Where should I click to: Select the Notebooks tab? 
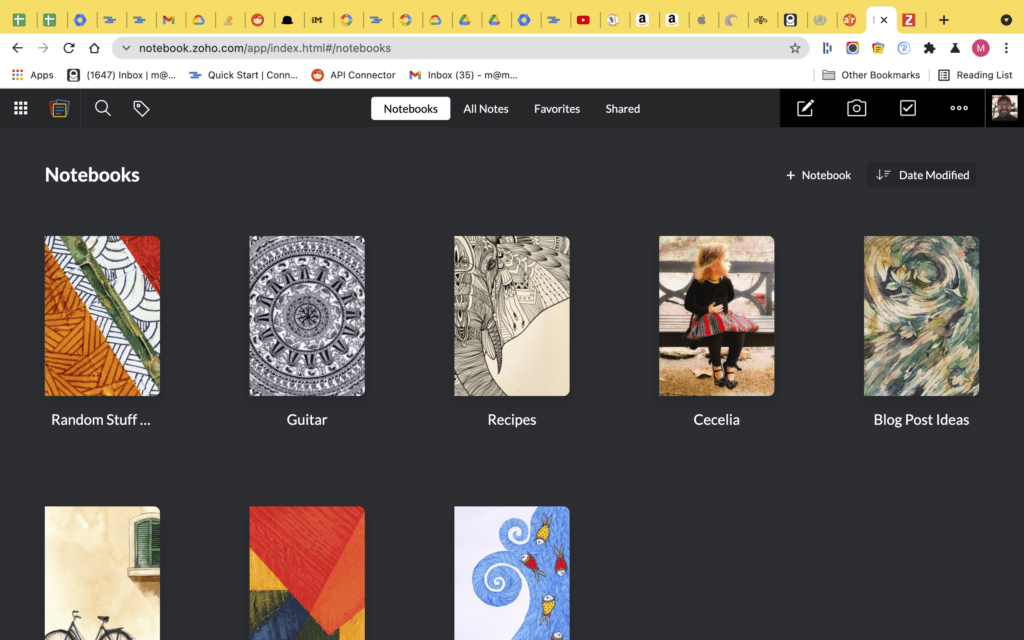(410, 108)
